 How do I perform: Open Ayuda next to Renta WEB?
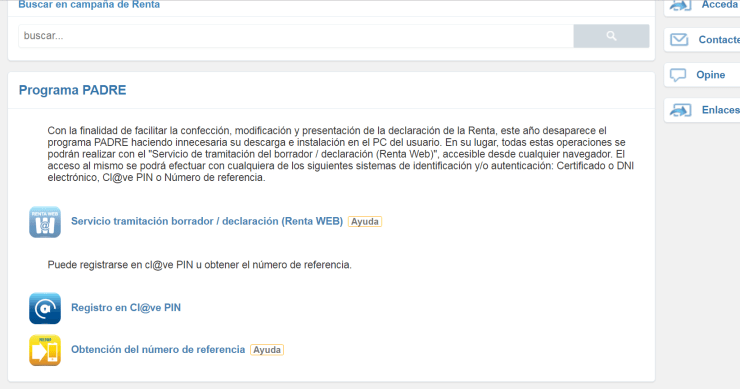[365, 221]
